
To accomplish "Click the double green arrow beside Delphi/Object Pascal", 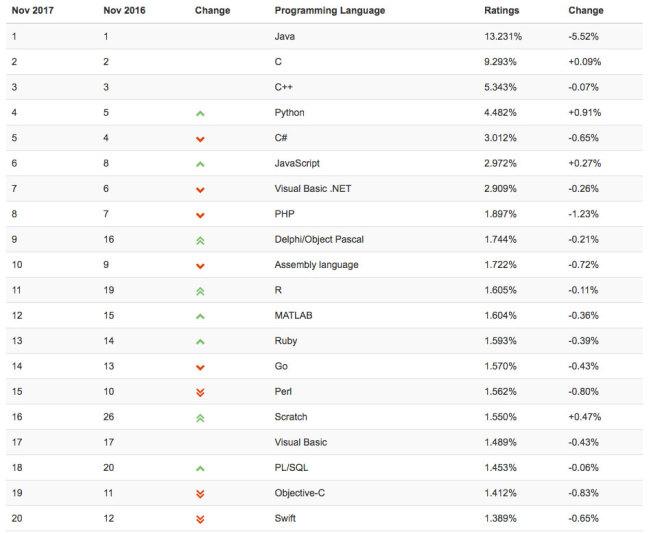I will pyautogui.click(x=201, y=240).
